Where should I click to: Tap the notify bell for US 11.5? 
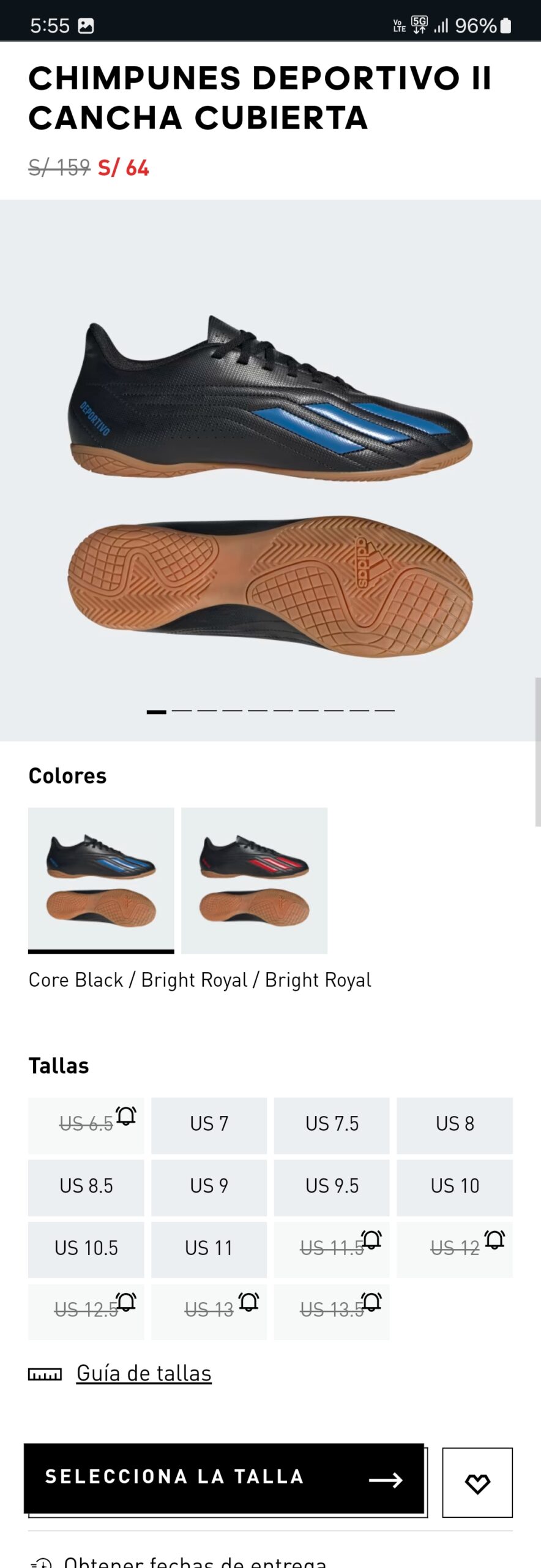click(x=371, y=1240)
